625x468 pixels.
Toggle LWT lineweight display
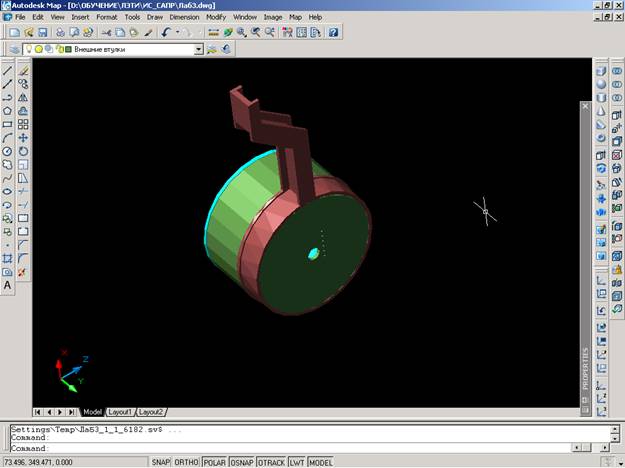coord(297,462)
